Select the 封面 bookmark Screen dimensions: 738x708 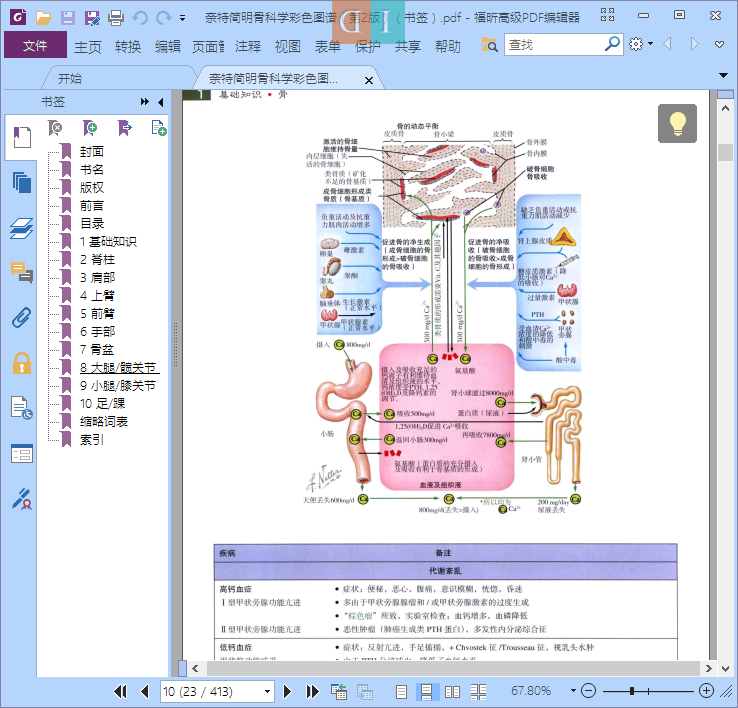pos(92,152)
